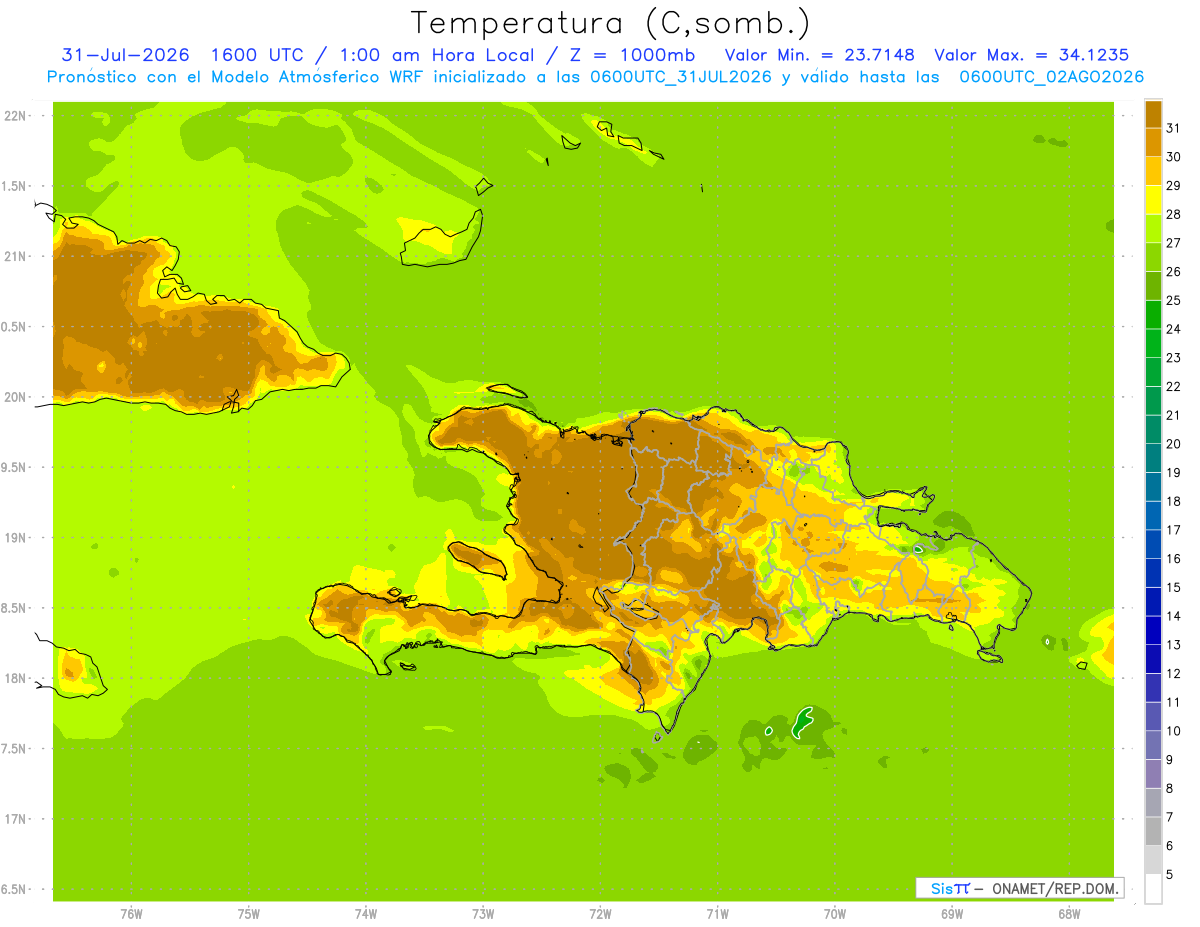The image size is (1200, 927).
Task: Select initialization time '0600UTC_31JUL2026'
Action: point(680,77)
